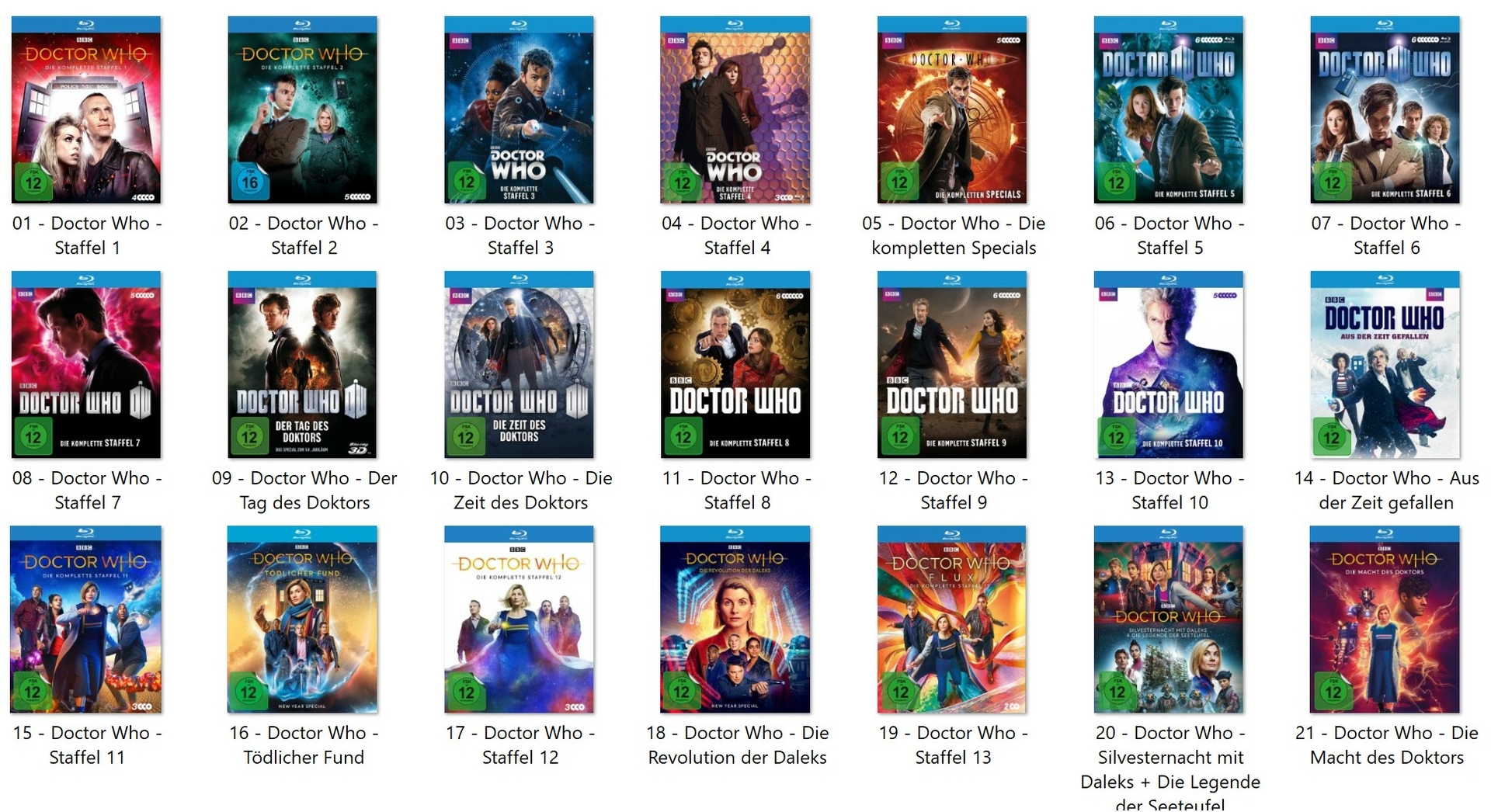Click label '10 - Doctor Who - Die Zeit des Doktors'

click(521, 490)
